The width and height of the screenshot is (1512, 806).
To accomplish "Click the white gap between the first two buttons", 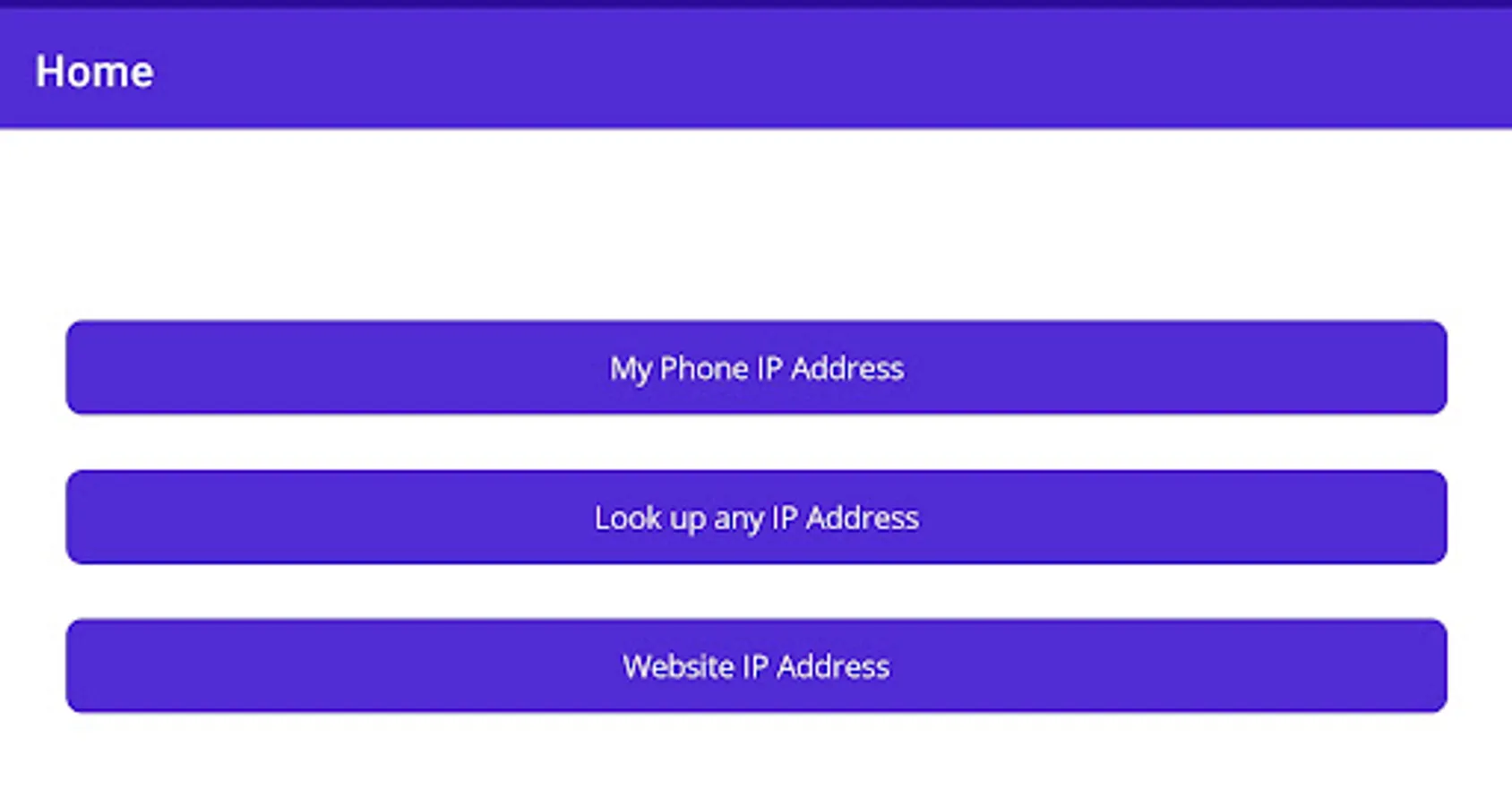I will click(756, 442).
